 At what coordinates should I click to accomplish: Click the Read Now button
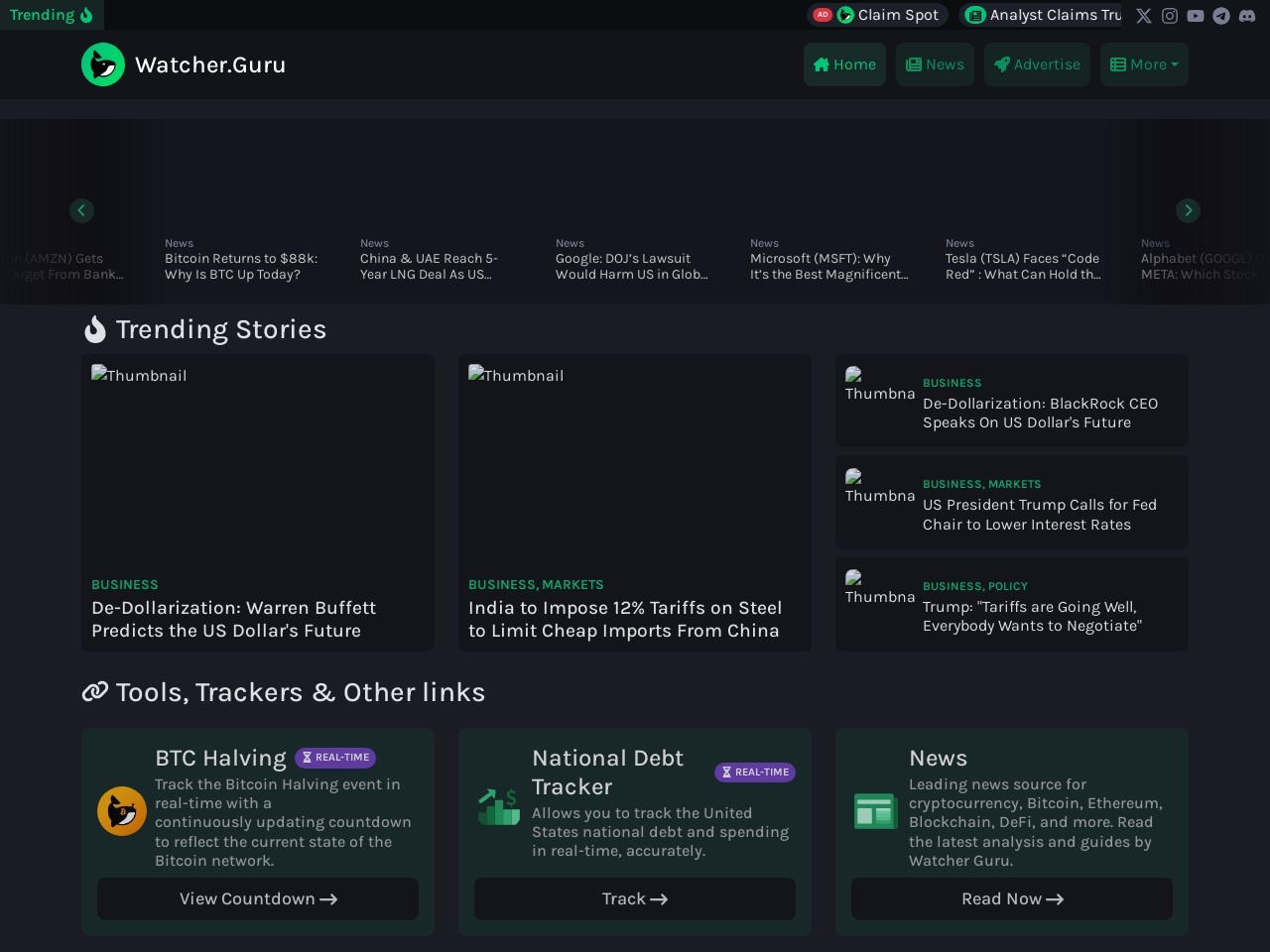pos(1011,898)
